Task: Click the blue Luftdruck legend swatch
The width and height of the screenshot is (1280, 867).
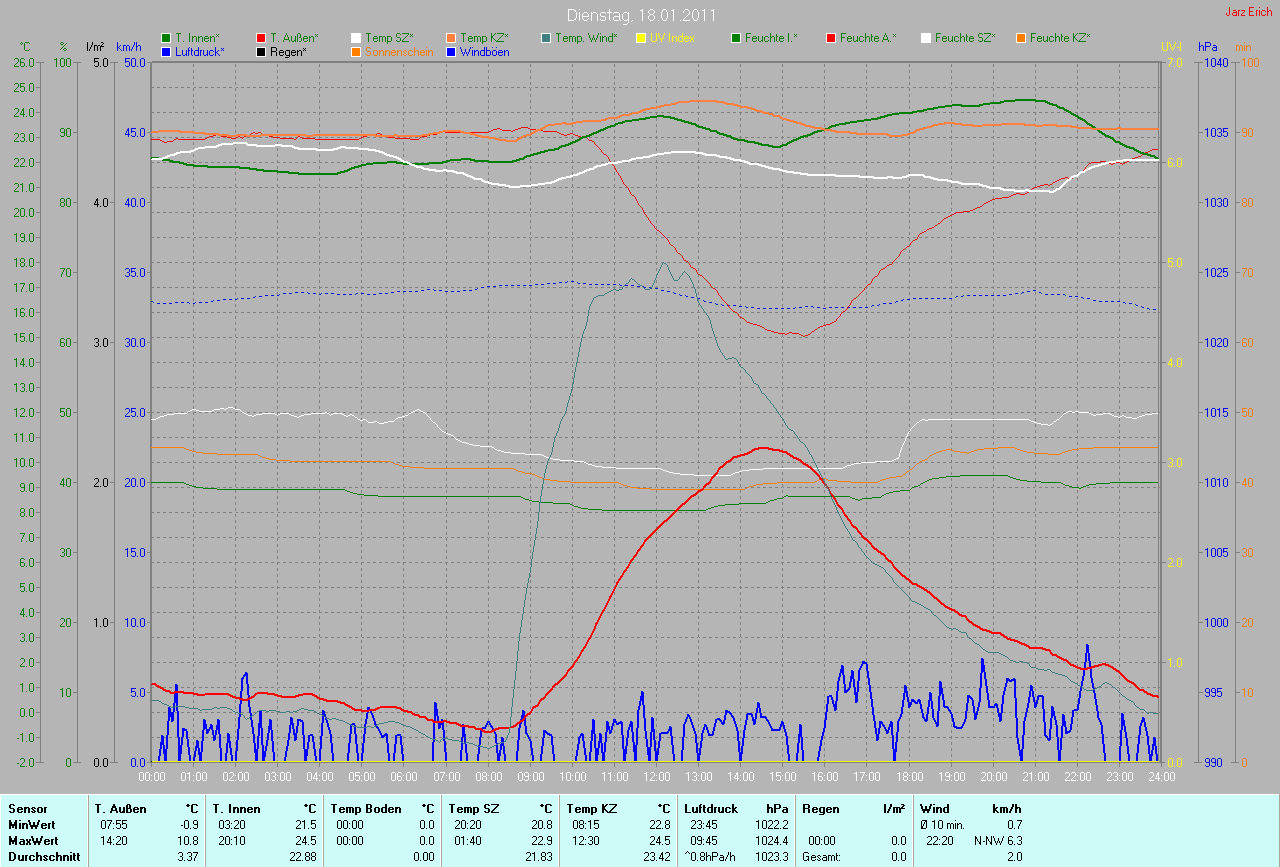Action: pos(166,51)
